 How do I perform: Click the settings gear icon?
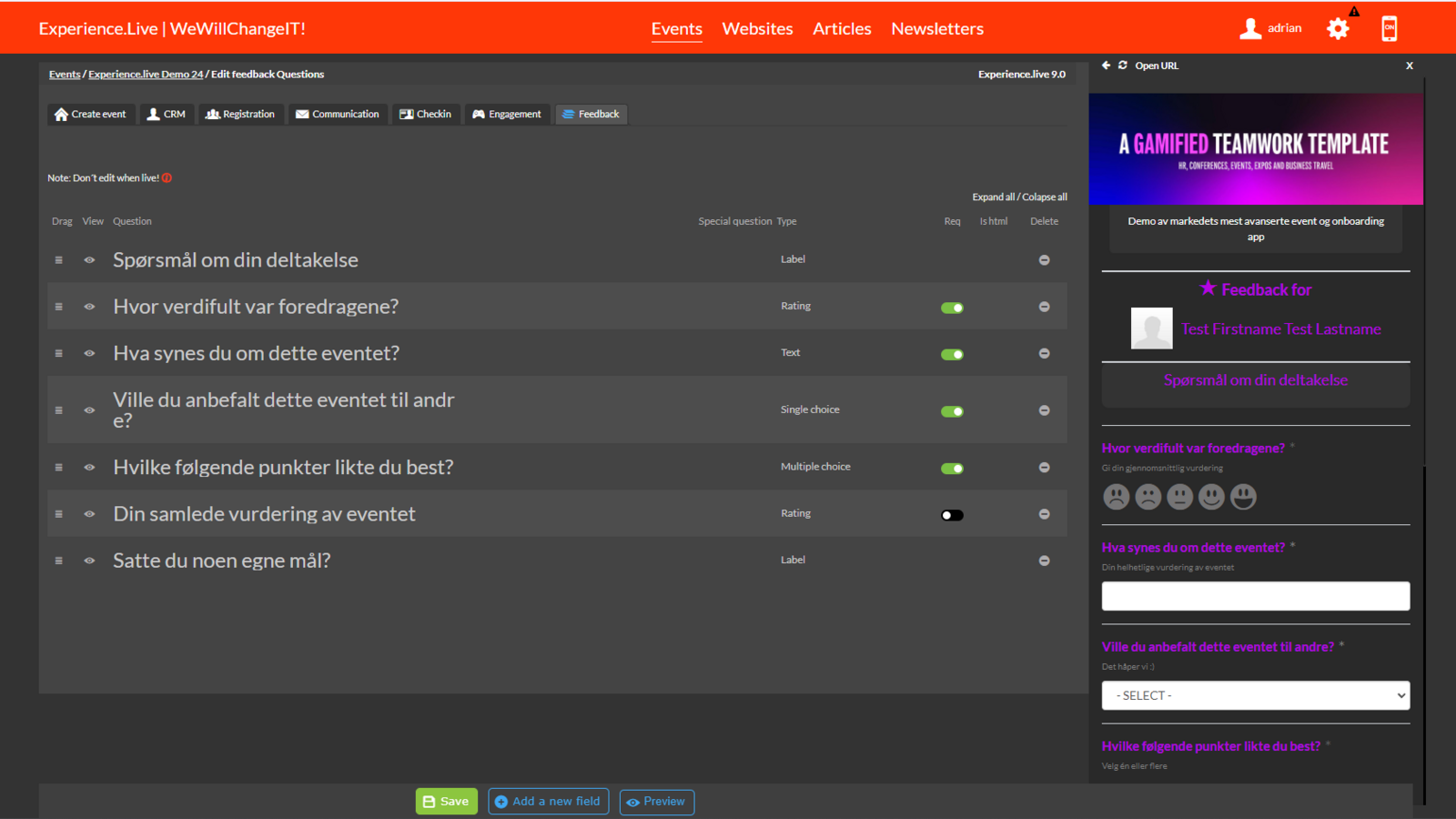tap(1337, 29)
